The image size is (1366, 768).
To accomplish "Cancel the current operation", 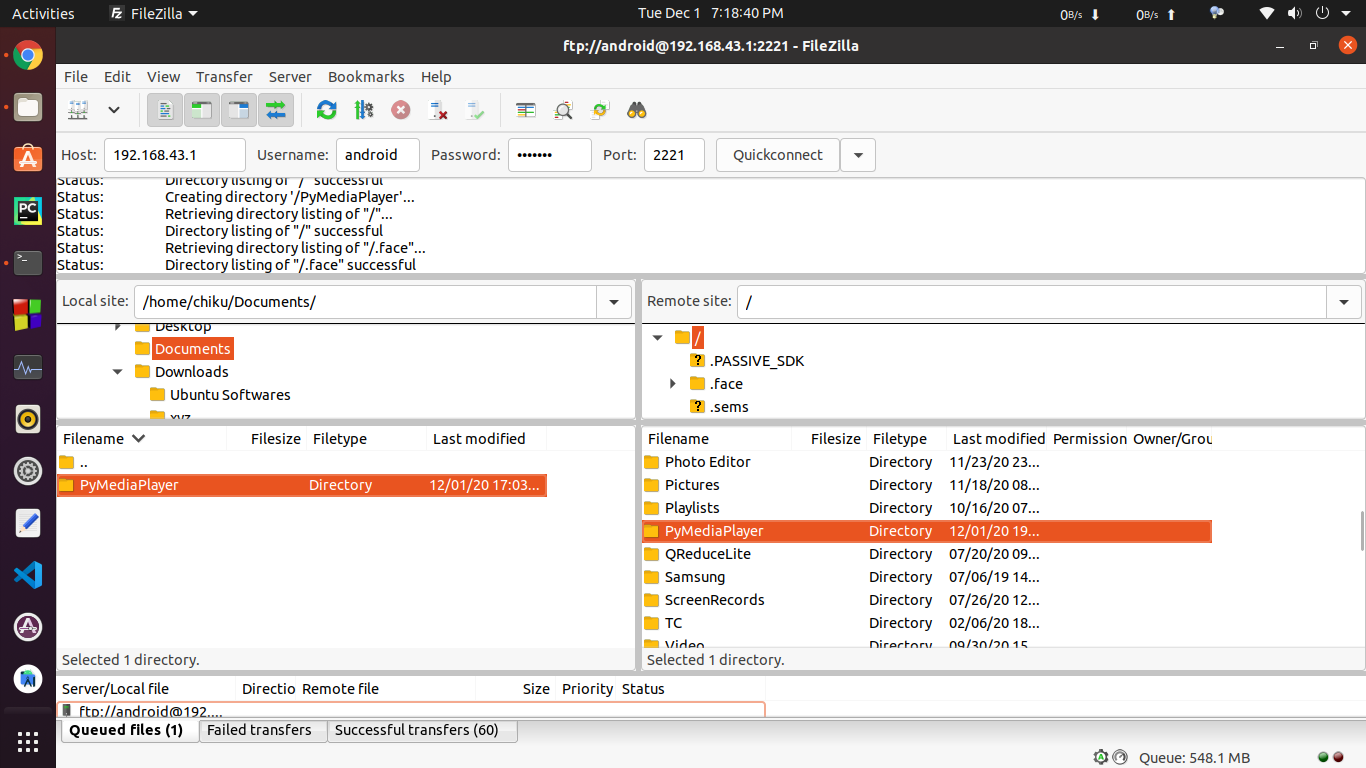I will [400, 110].
